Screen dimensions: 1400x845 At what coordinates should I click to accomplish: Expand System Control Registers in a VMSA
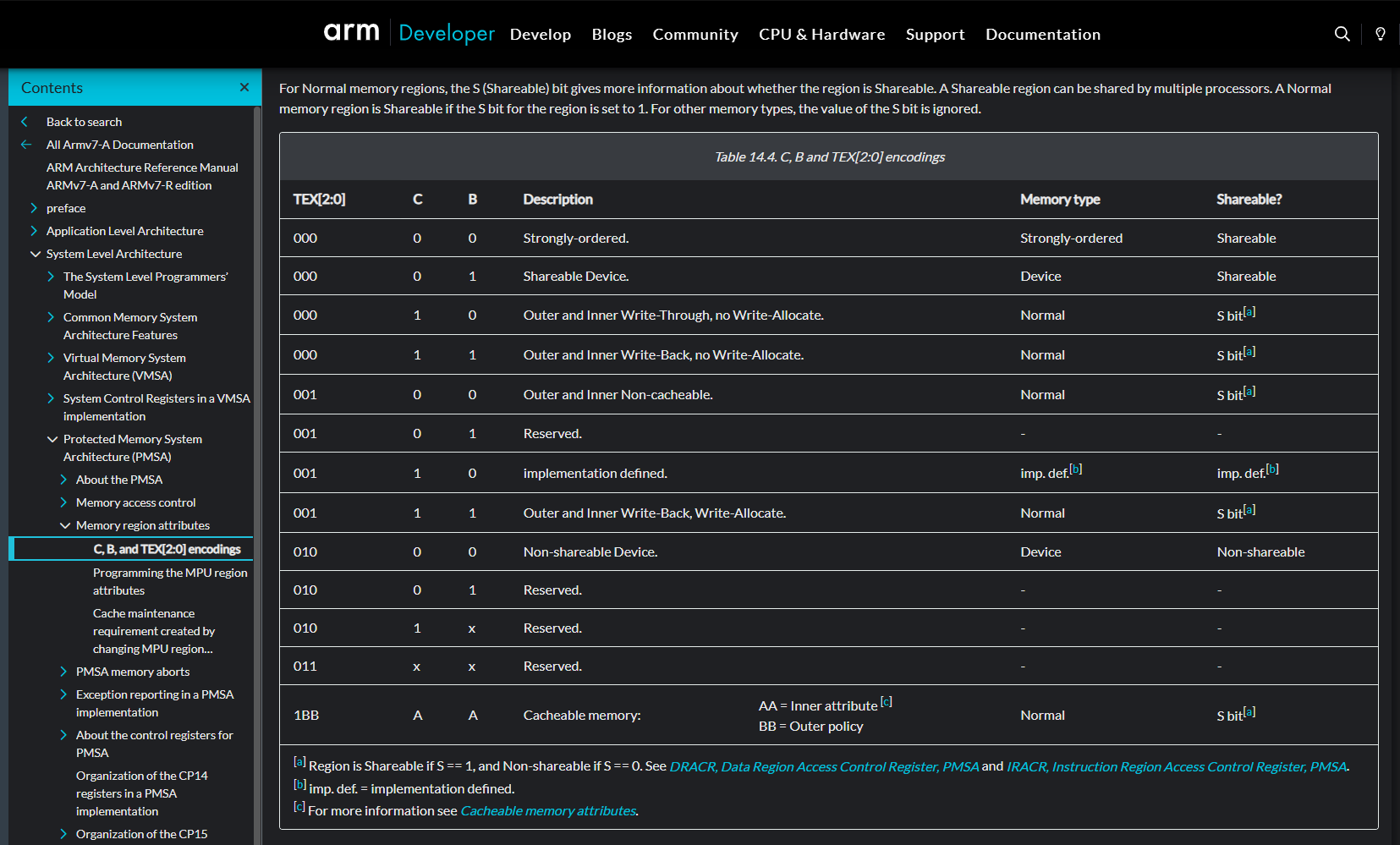coord(51,398)
